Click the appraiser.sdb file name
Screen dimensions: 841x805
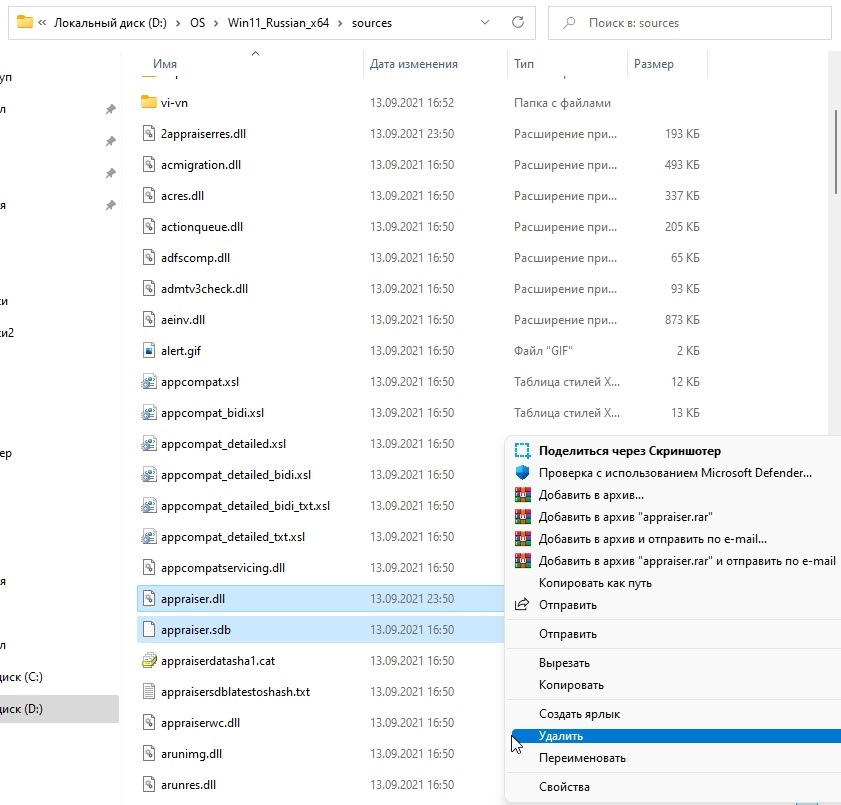(196, 630)
